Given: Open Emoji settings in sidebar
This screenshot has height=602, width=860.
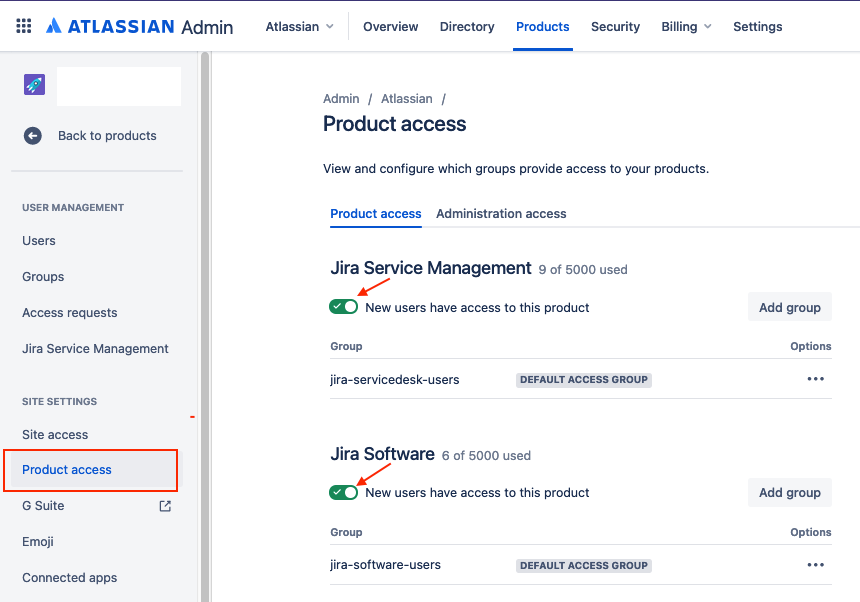Looking at the screenshot, I should [38, 542].
